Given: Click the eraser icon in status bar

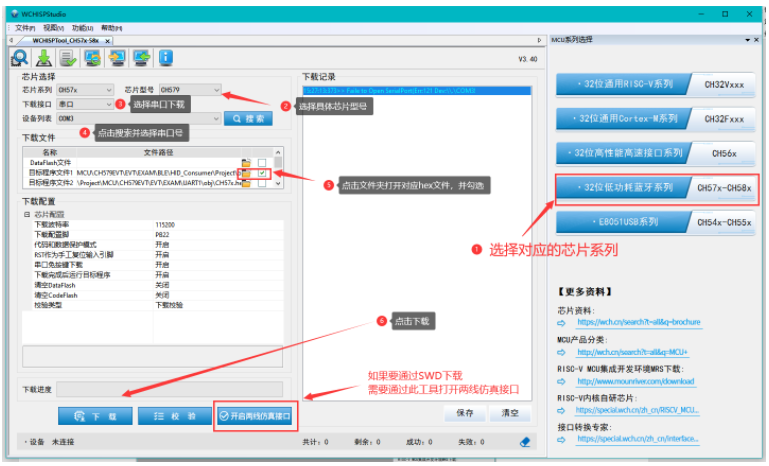Looking at the screenshot, I should [x=525, y=442].
